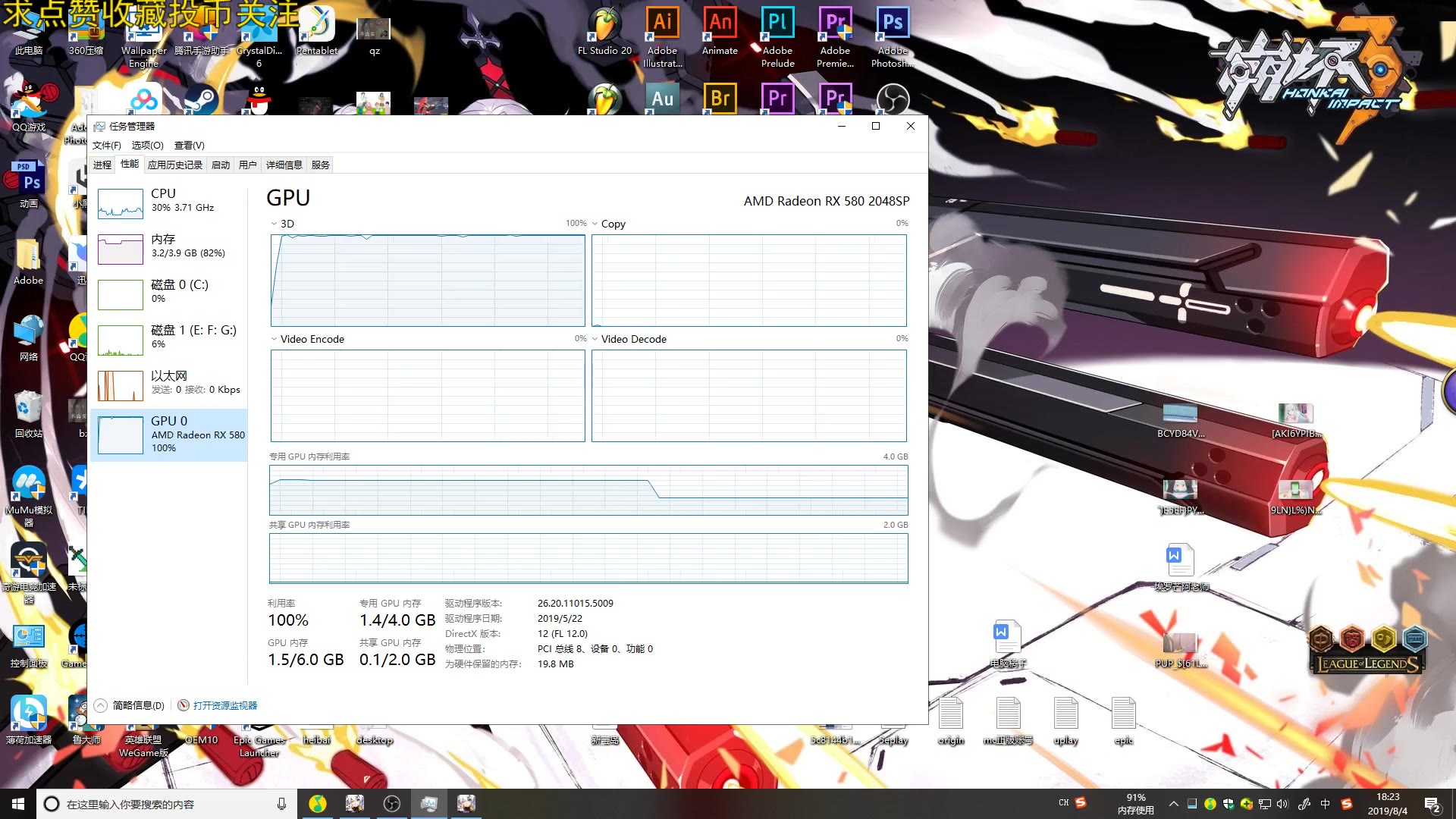
Task: Open the Copy engine dropdown chevron
Action: pyautogui.click(x=595, y=224)
